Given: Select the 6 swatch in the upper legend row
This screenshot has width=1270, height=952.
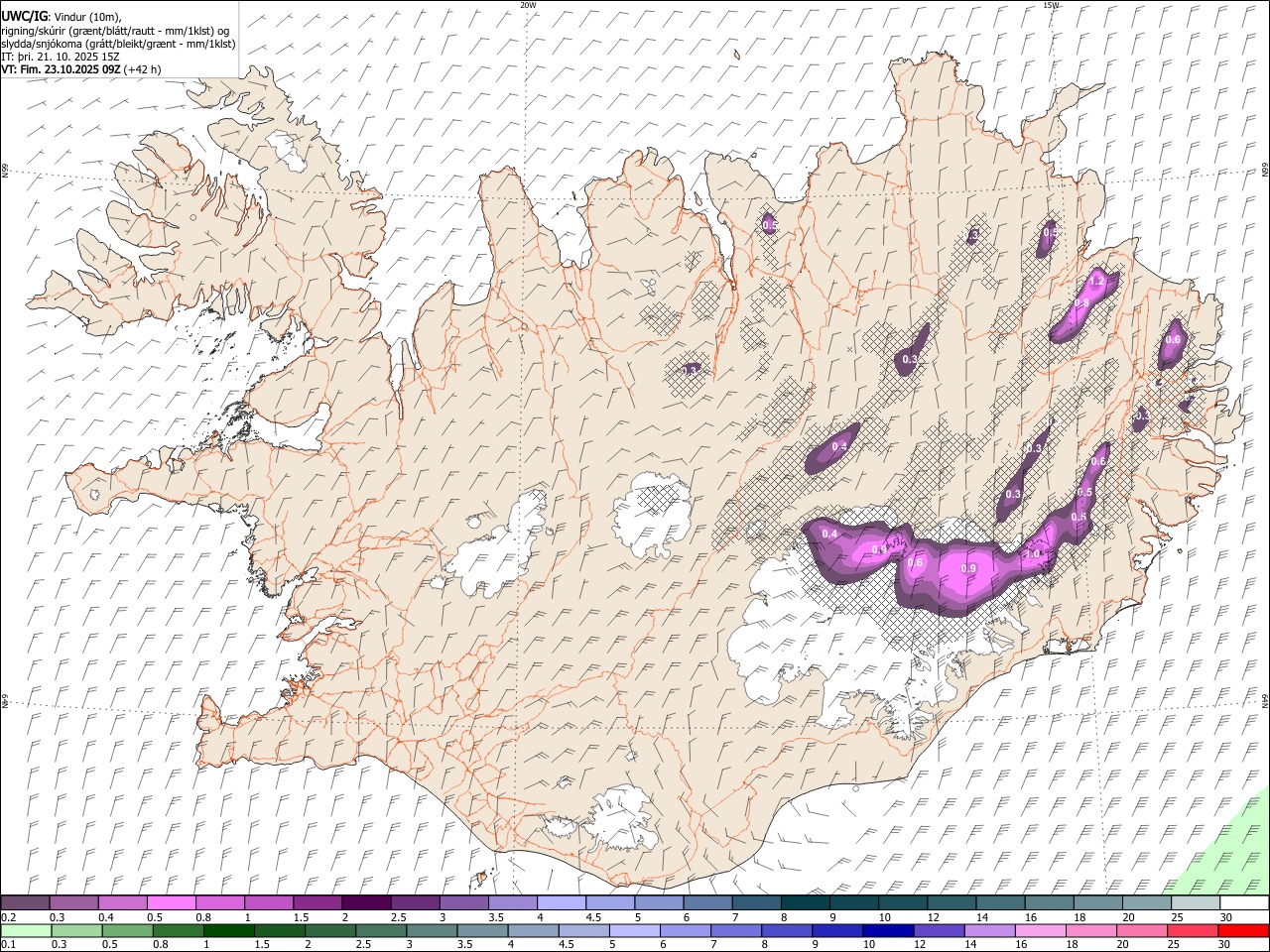Looking at the screenshot, I should click(x=706, y=903).
